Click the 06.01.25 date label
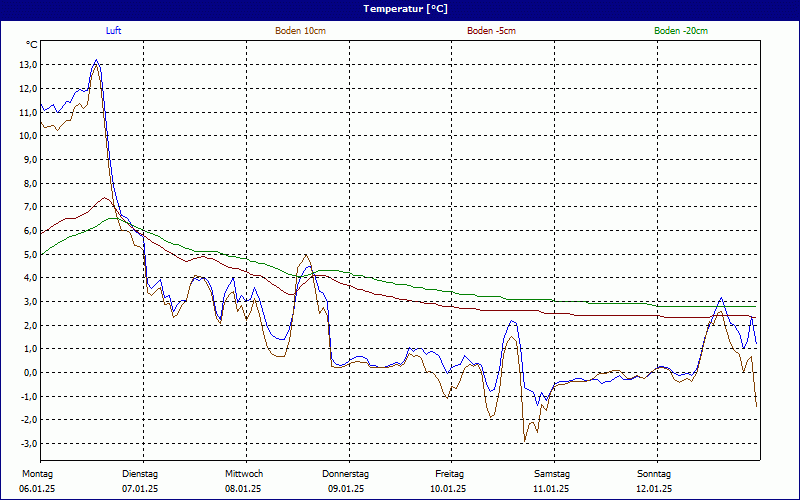 pos(37,489)
